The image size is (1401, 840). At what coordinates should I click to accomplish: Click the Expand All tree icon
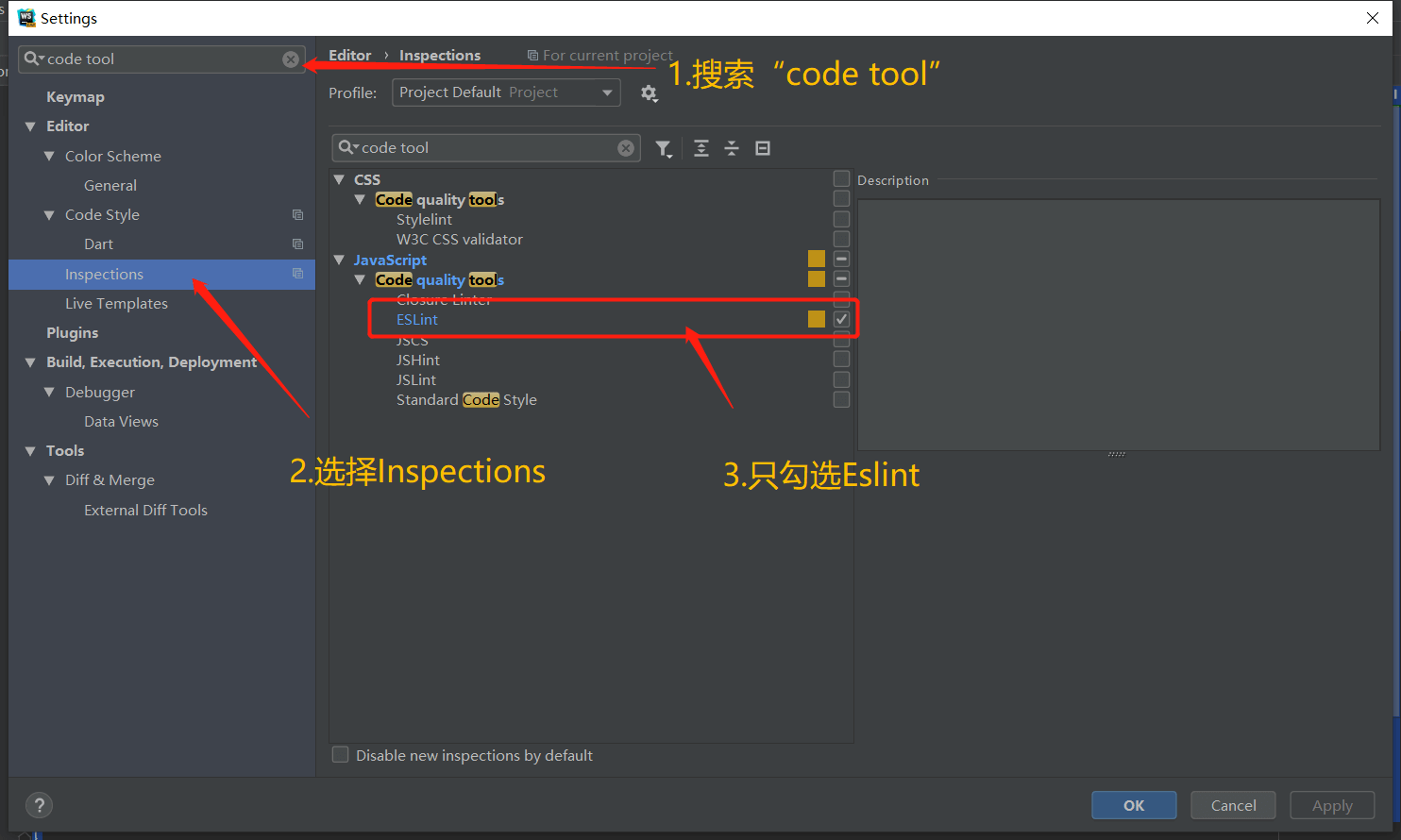point(701,148)
